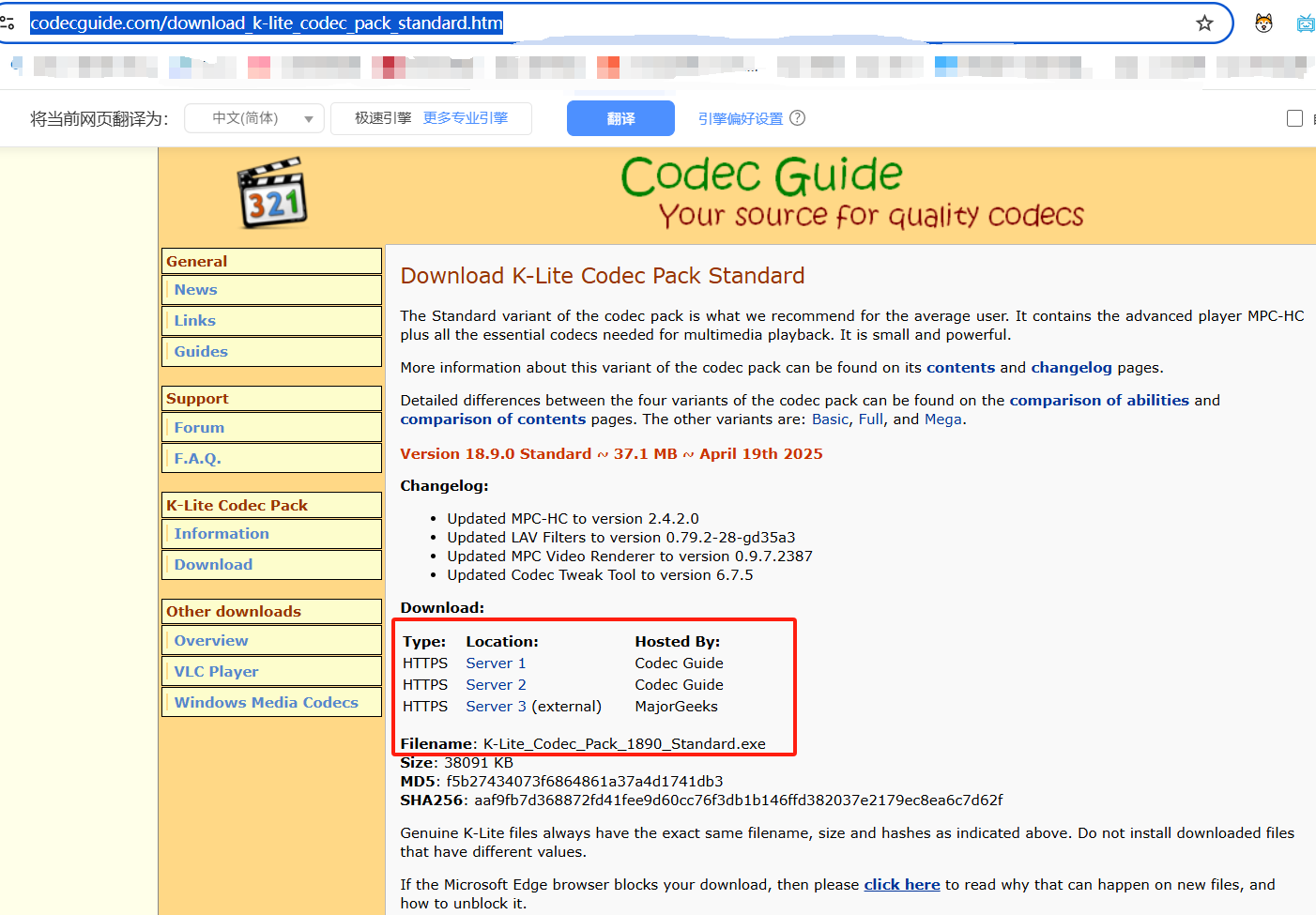The width and height of the screenshot is (1316, 915).
Task: Click the help question mark beside 引擎偏好设置
Action: tap(798, 118)
